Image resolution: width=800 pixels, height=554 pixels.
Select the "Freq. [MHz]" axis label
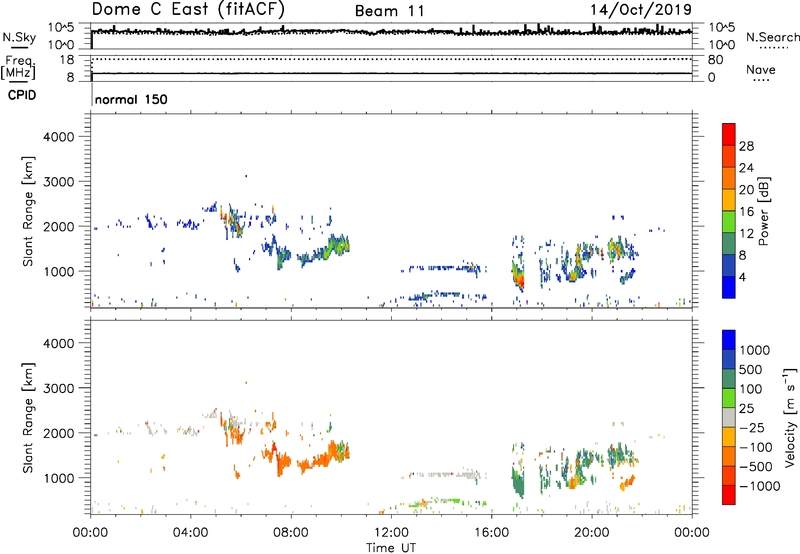tap(18, 68)
